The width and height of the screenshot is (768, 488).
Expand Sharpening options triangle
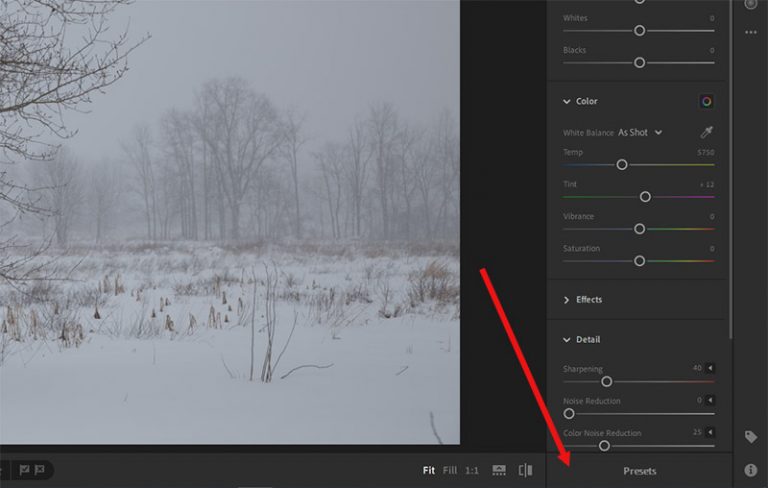coord(710,368)
